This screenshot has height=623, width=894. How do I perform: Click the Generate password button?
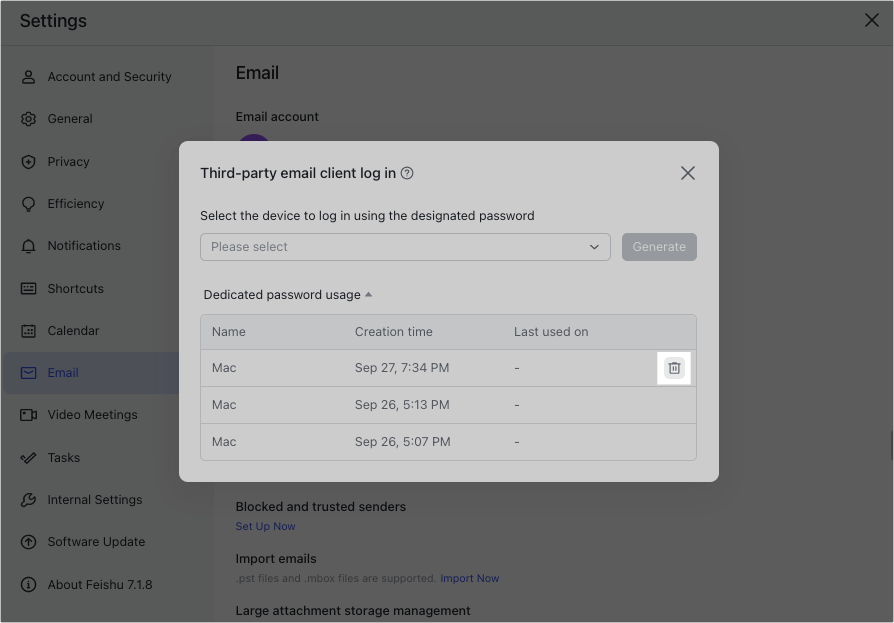(659, 246)
